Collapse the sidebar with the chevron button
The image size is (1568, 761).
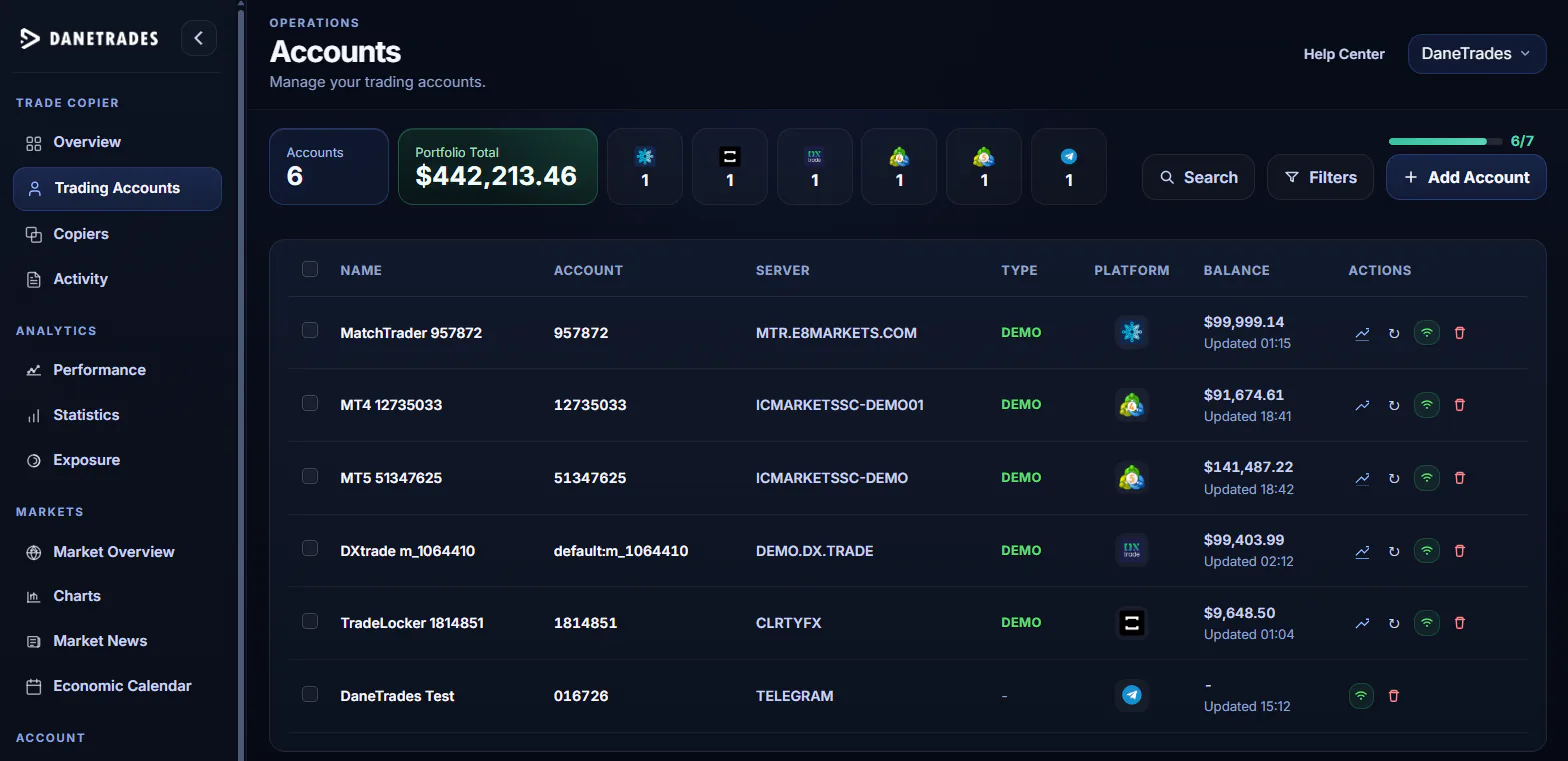tap(199, 38)
